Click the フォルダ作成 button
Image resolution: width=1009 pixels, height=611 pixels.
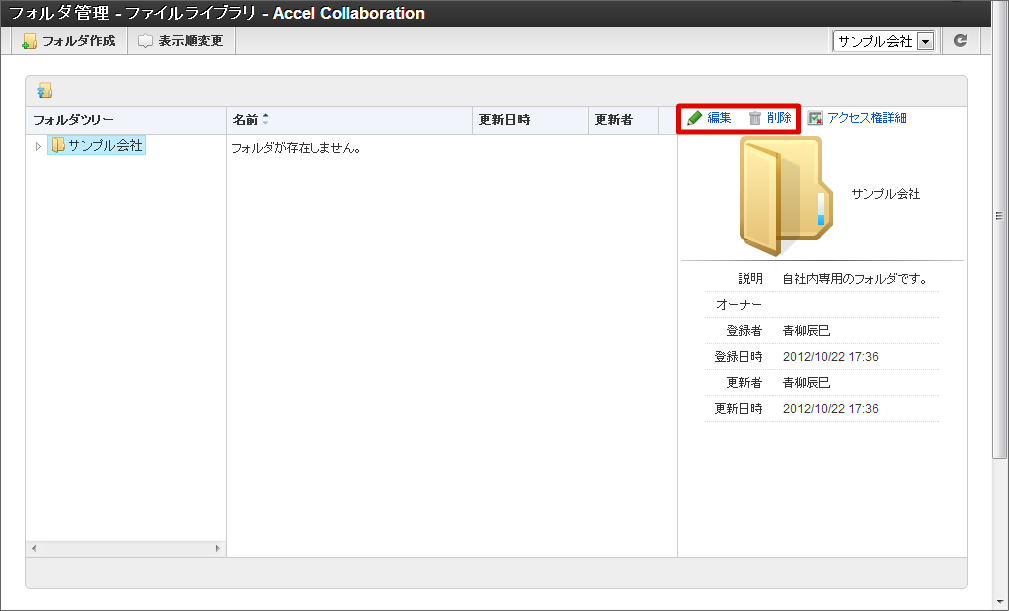click(69, 41)
